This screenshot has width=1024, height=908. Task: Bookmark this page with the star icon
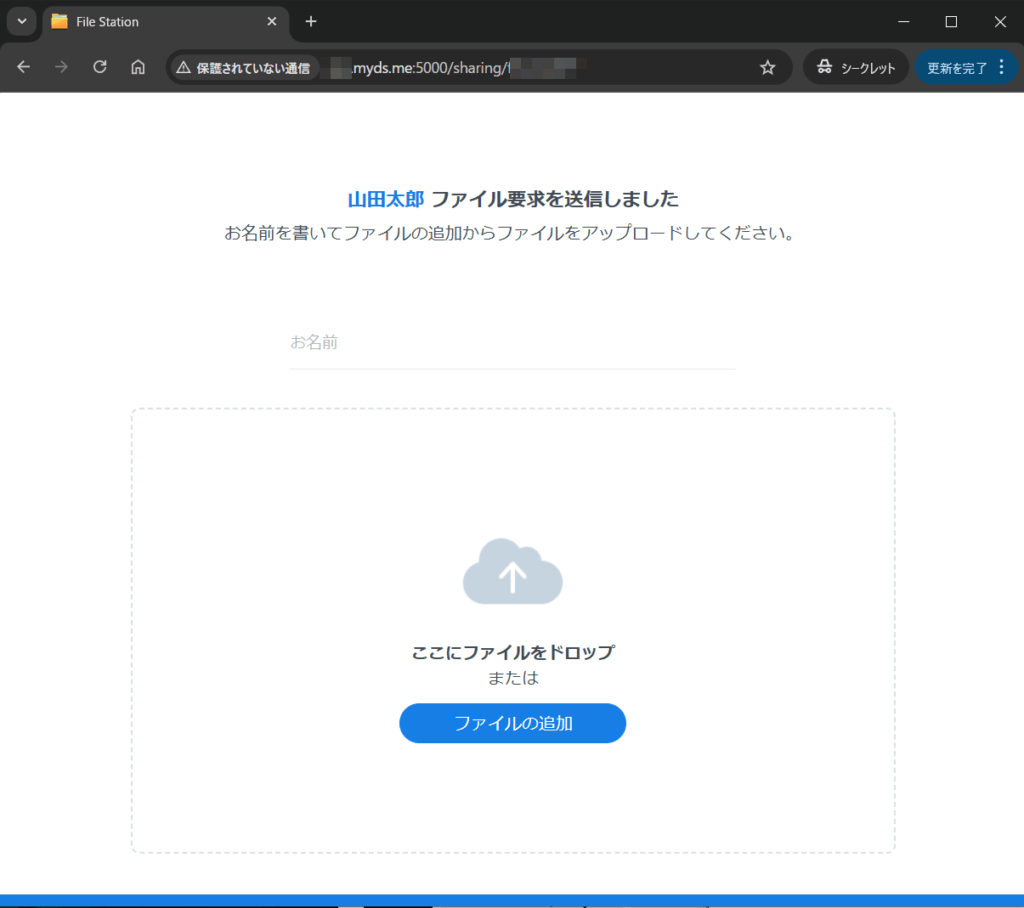(767, 67)
